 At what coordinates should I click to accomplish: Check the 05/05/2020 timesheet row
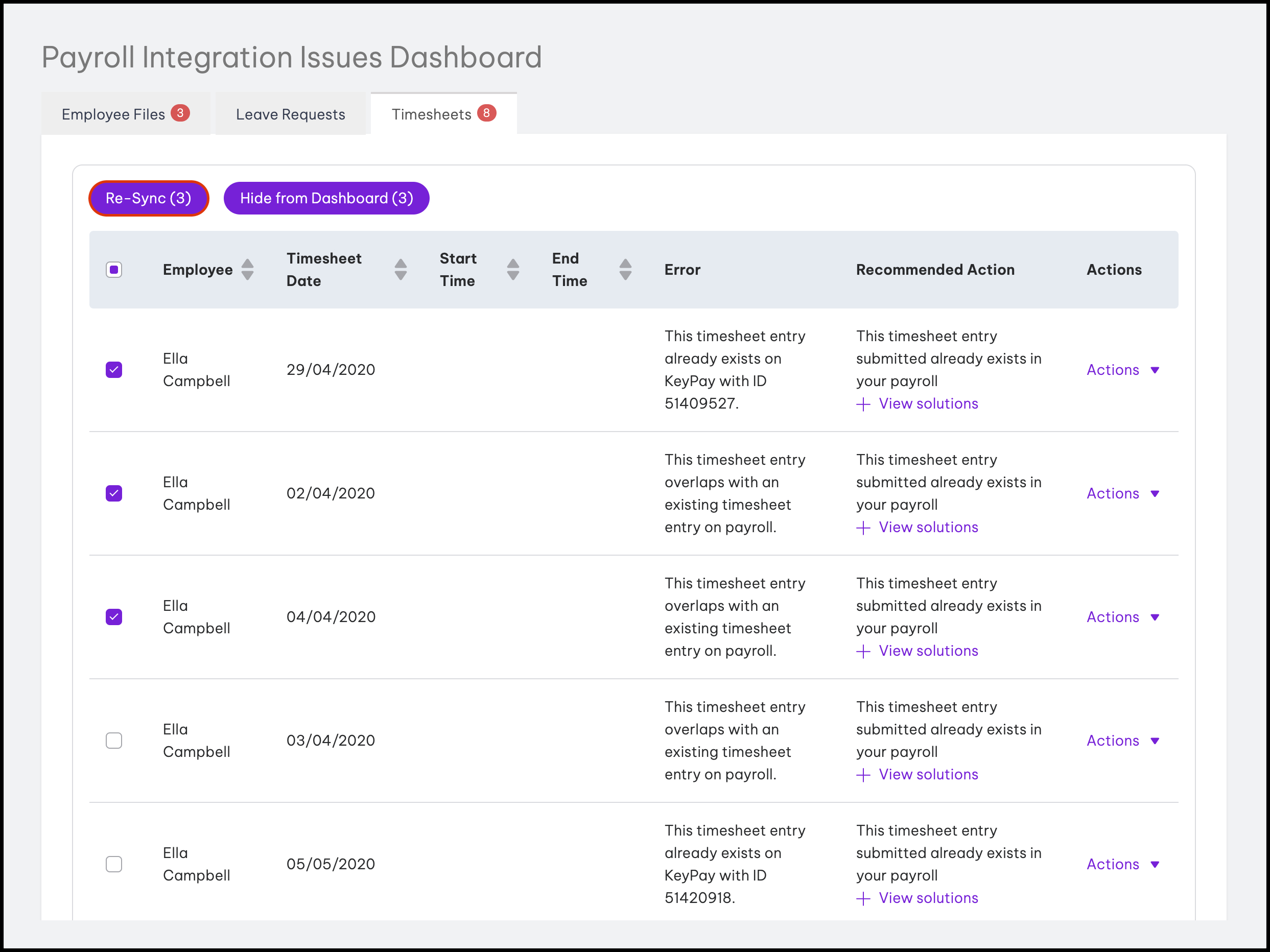pos(114,864)
